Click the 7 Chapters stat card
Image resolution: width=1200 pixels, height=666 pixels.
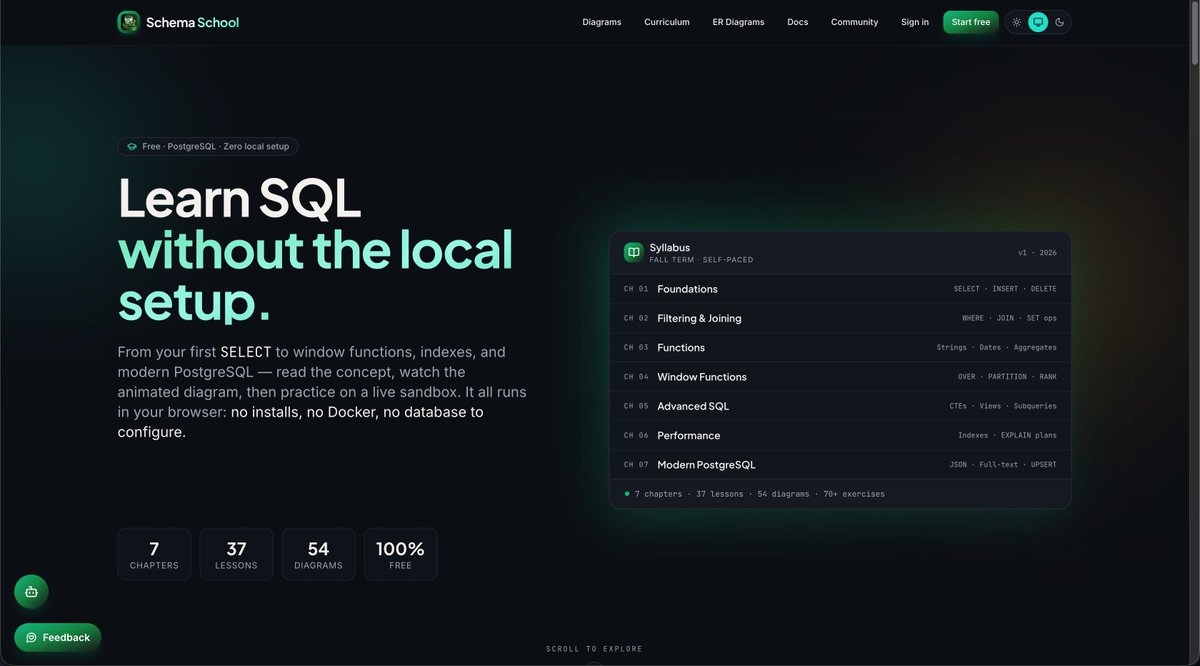[x=154, y=554]
